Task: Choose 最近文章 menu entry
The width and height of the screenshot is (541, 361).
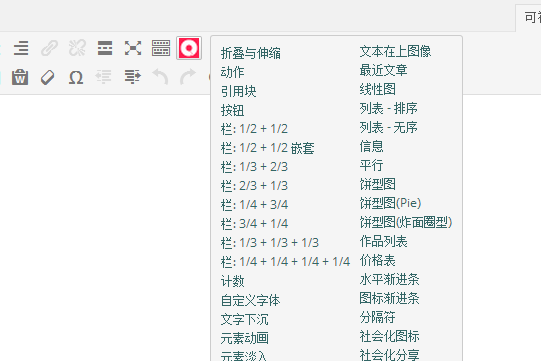Action: (383, 70)
